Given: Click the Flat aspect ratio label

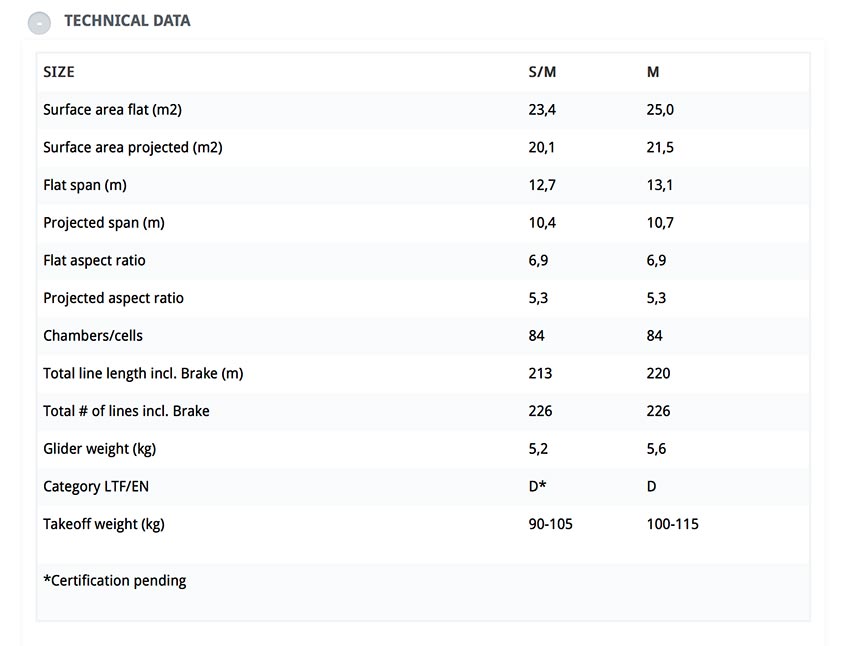Looking at the screenshot, I should coord(94,261).
